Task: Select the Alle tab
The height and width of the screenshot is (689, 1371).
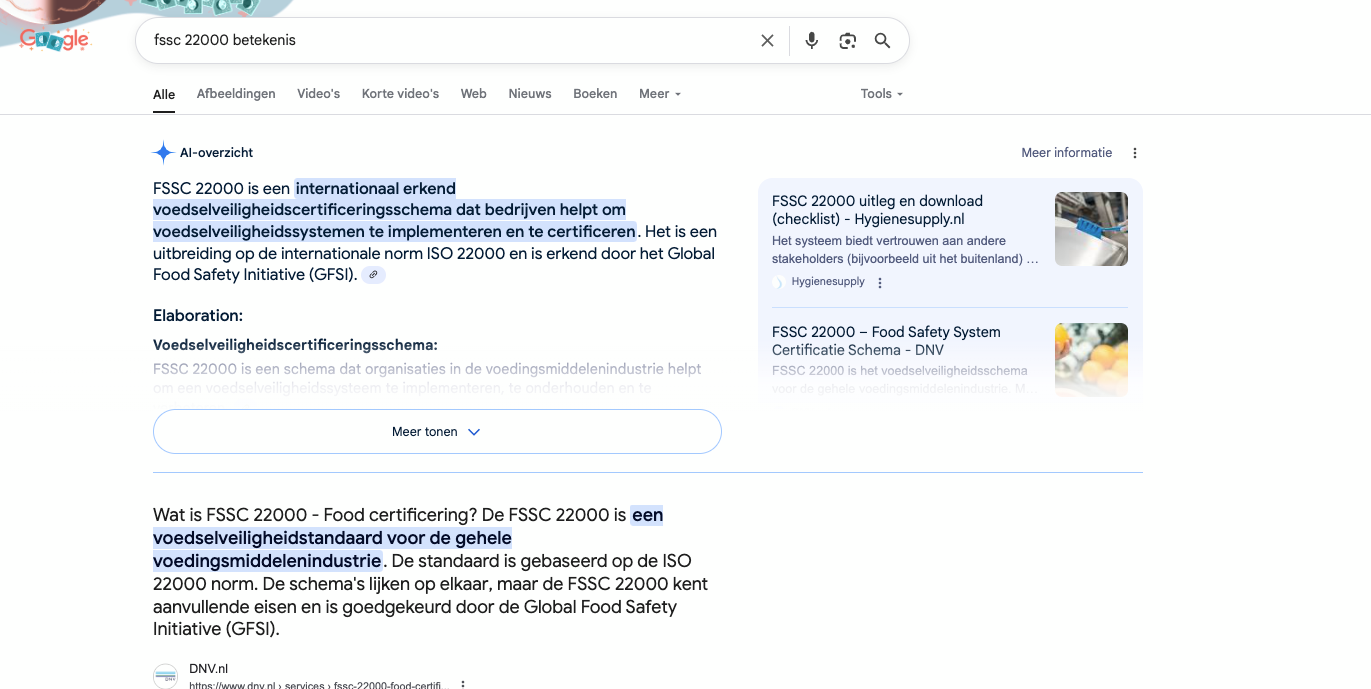Action: [164, 94]
